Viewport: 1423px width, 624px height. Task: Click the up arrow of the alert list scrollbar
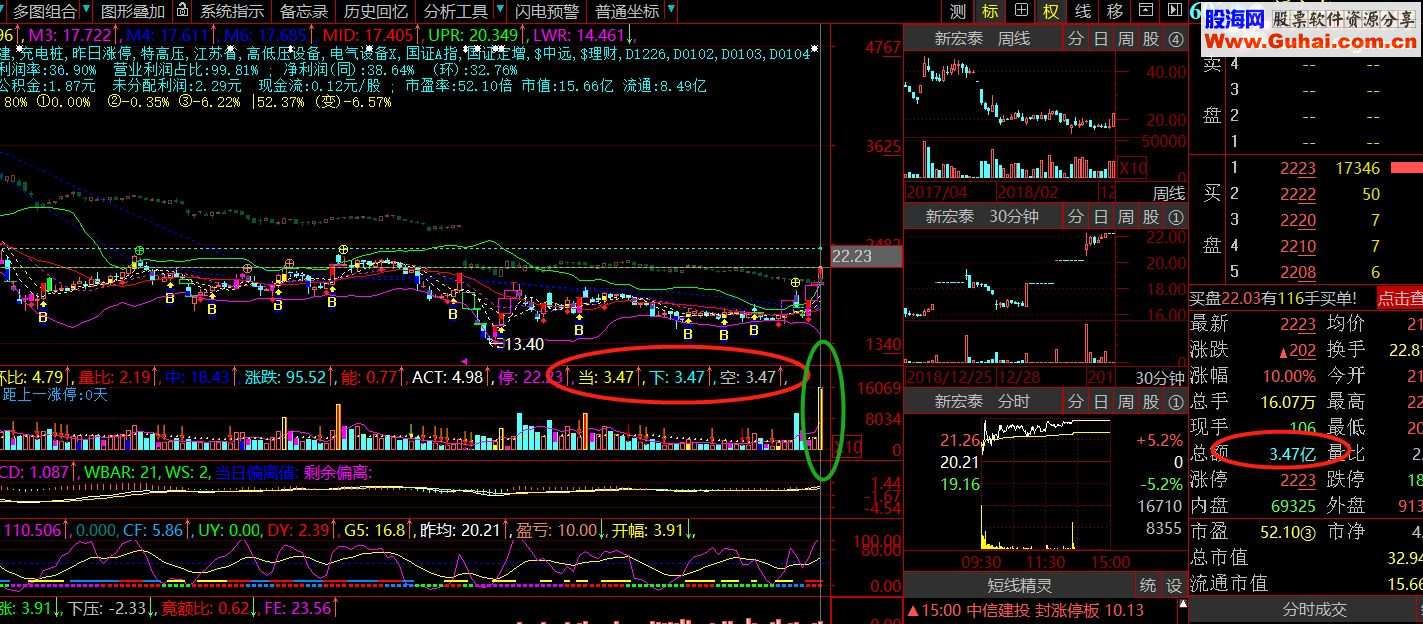1181,606
